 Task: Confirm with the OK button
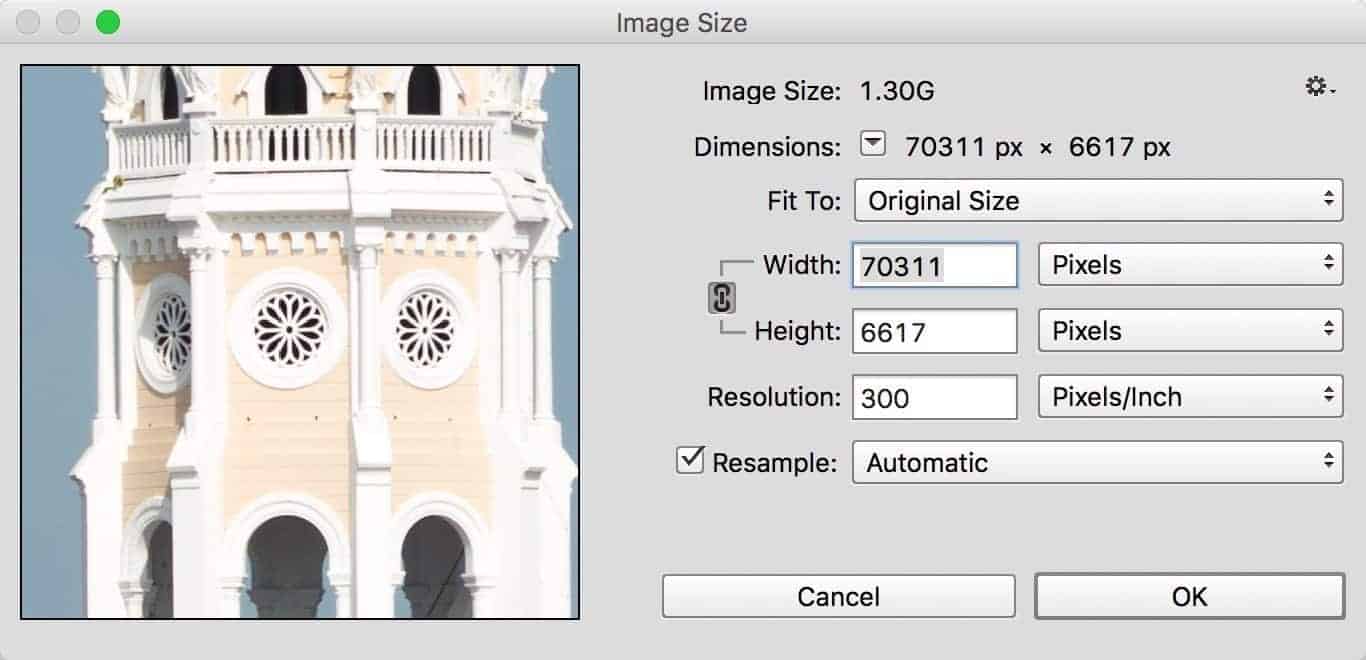[1189, 596]
